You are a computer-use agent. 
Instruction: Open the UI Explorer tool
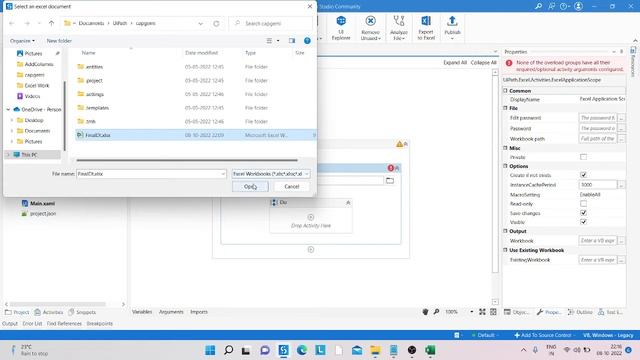pyautogui.click(x=341, y=28)
